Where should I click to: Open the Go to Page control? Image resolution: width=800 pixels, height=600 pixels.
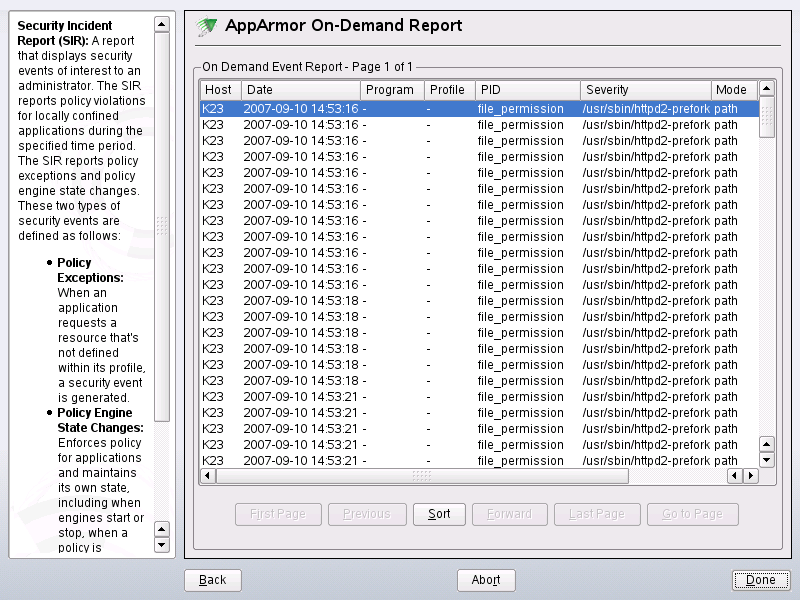click(x=692, y=513)
